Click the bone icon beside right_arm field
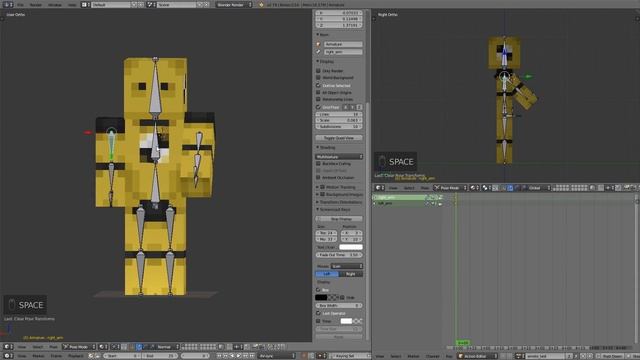 (318, 52)
